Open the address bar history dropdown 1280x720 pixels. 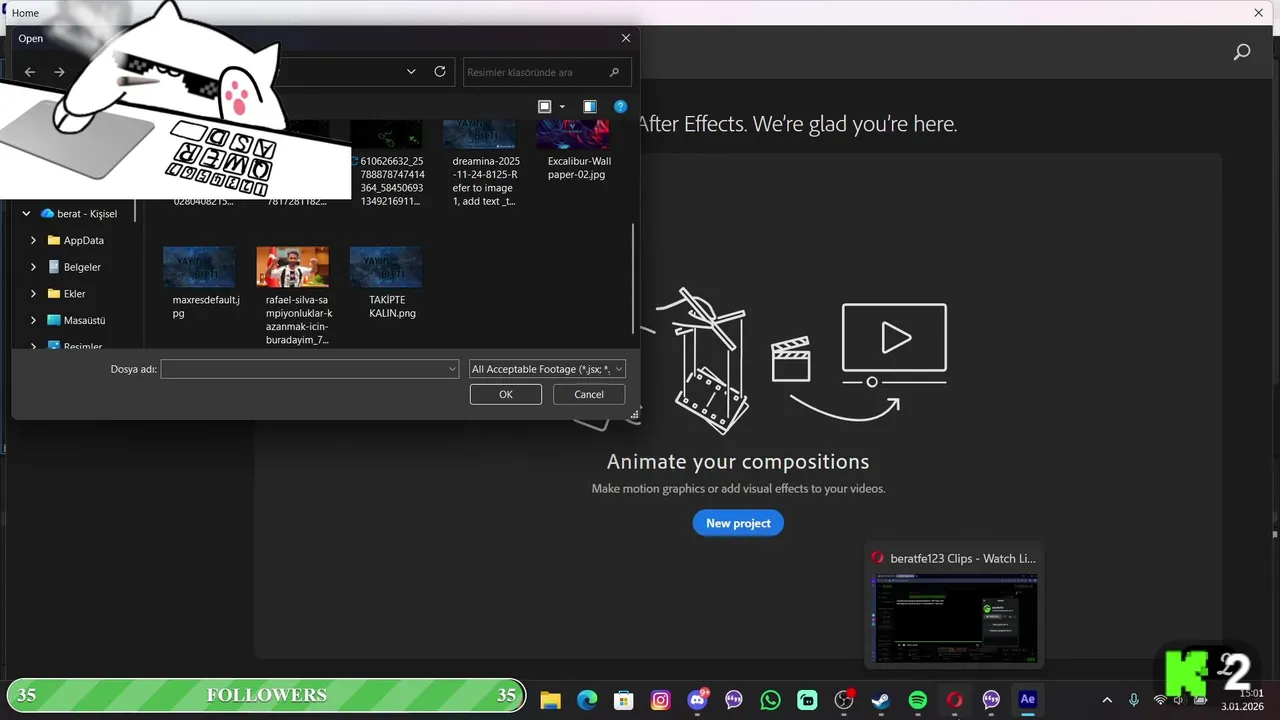coord(411,72)
